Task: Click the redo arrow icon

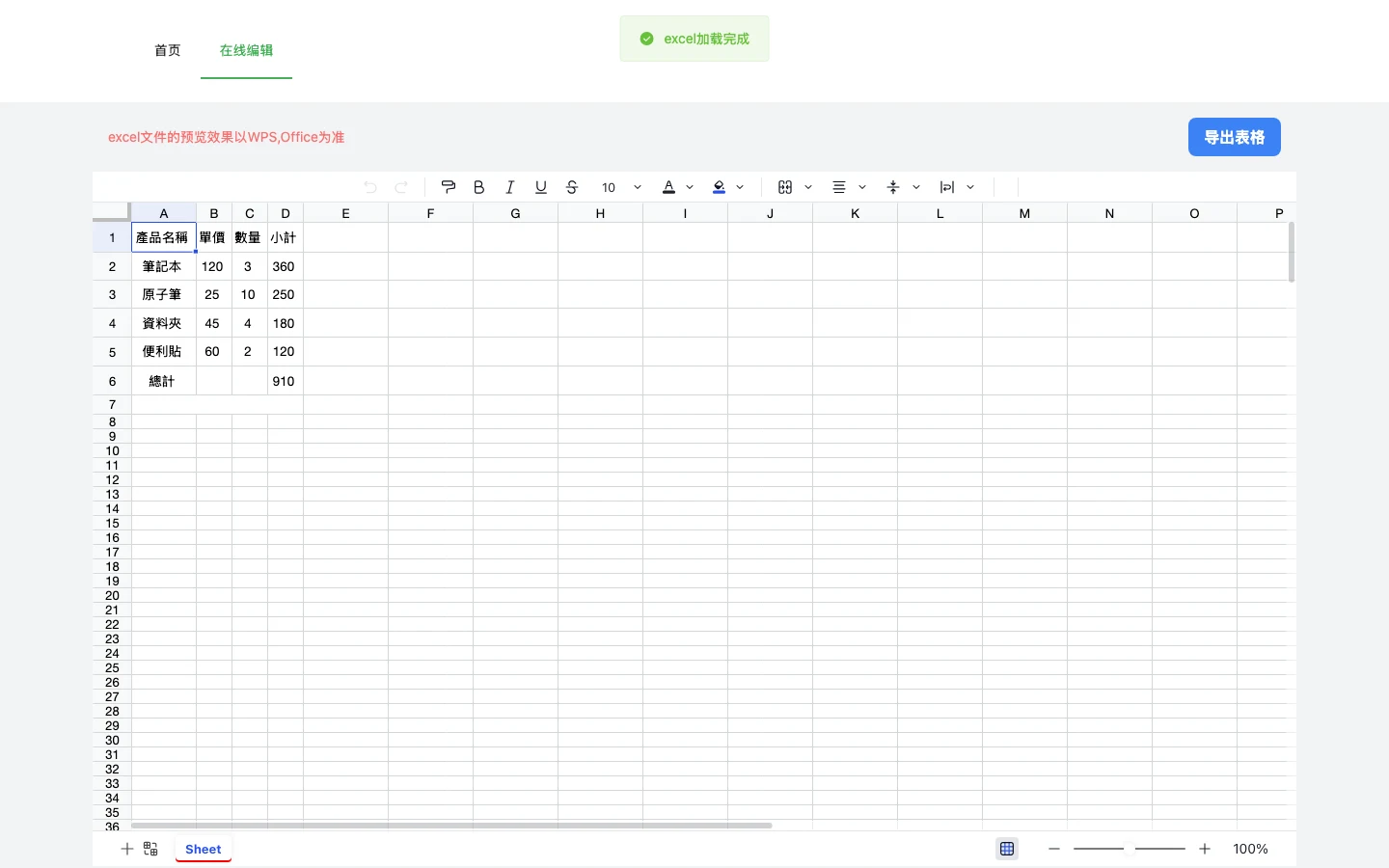Action: pos(401,187)
